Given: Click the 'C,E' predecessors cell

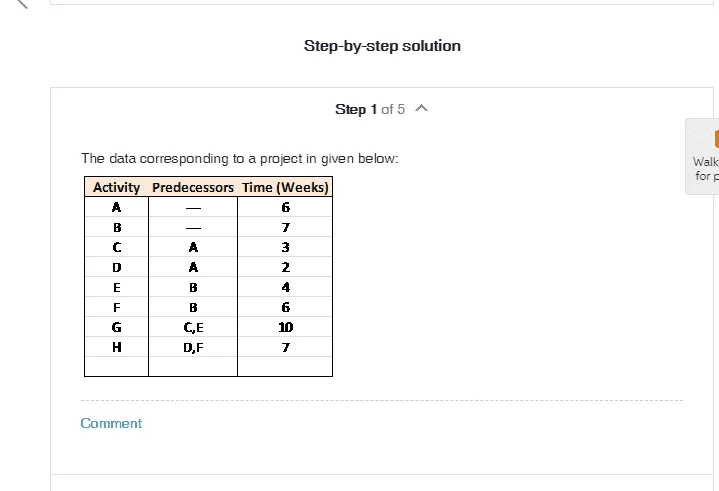Looking at the screenshot, I should click(x=193, y=327).
